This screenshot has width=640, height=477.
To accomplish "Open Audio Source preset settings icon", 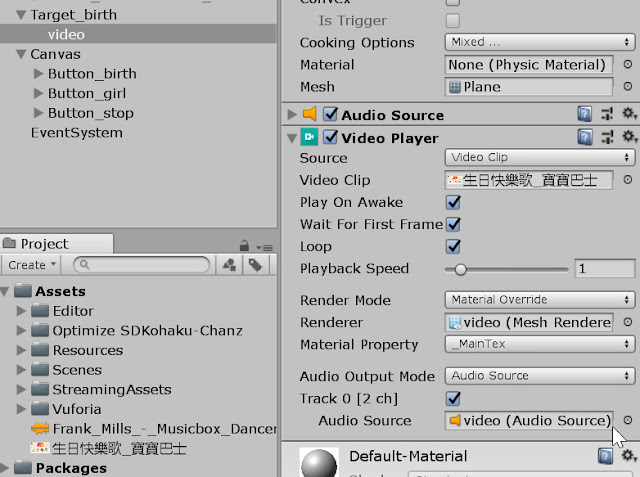I will [607, 114].
